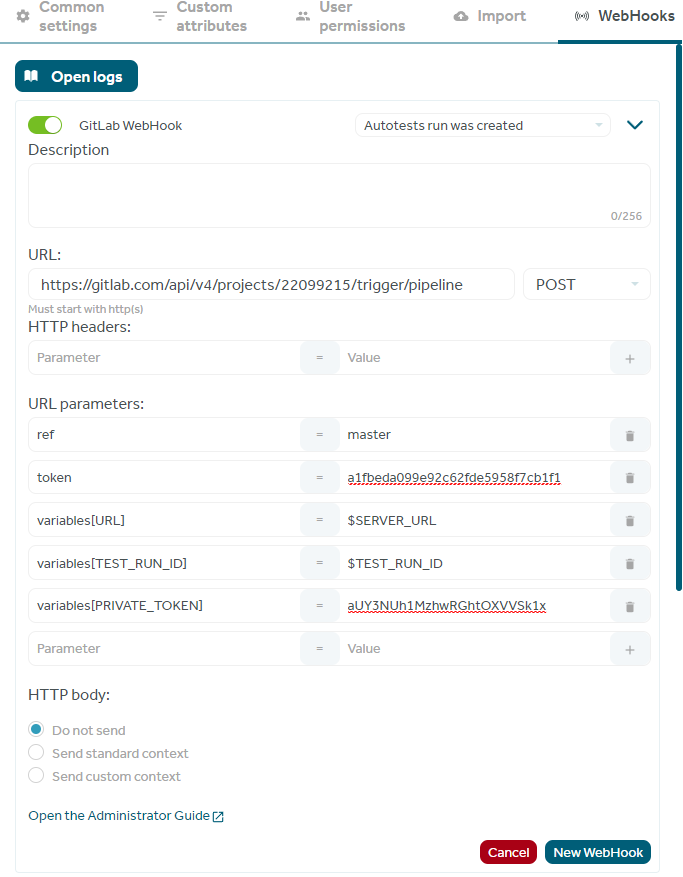
Task: Click the Open logs button
Action: pos(77,76)
